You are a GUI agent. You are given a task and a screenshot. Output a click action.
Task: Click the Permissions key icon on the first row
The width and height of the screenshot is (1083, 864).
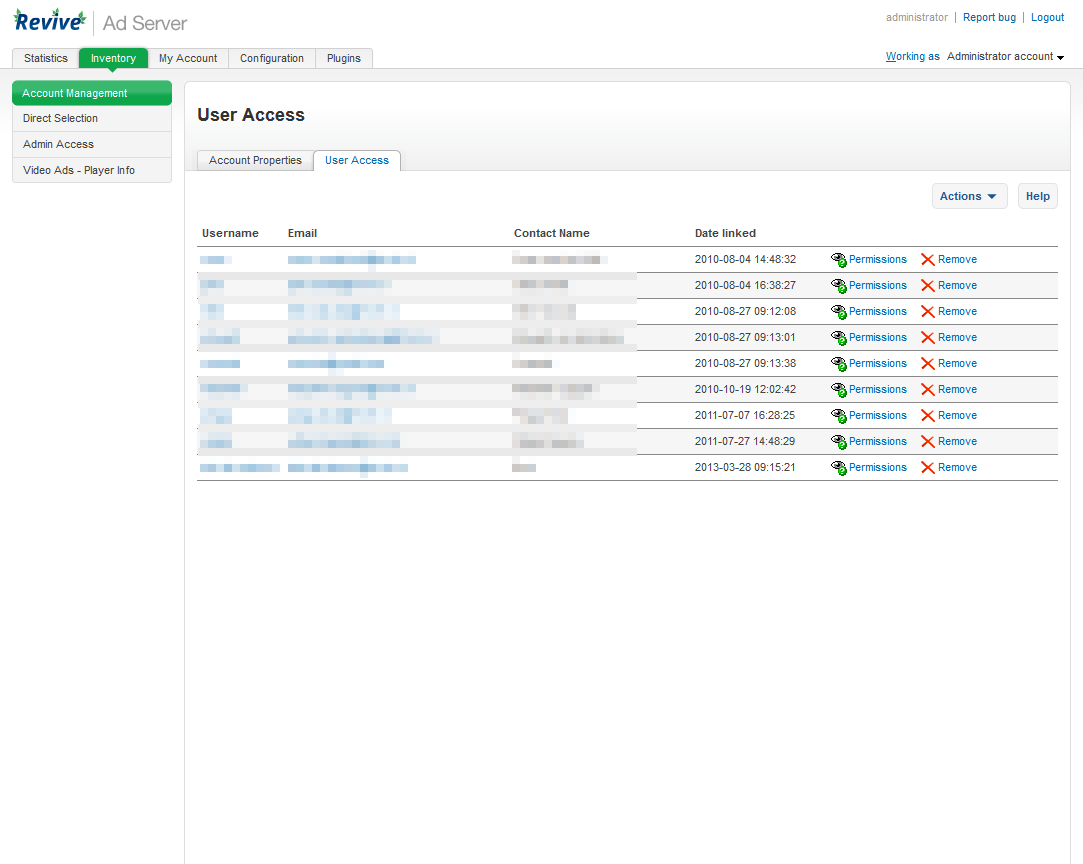coord(838,260)
